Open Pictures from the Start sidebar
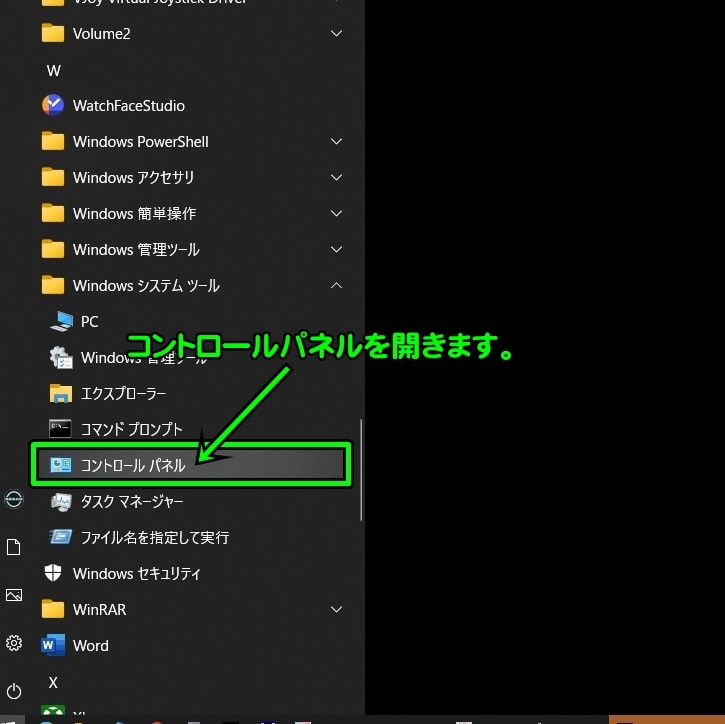The height and width of the screenshot is (724, 725). click(x=13, y=595)
